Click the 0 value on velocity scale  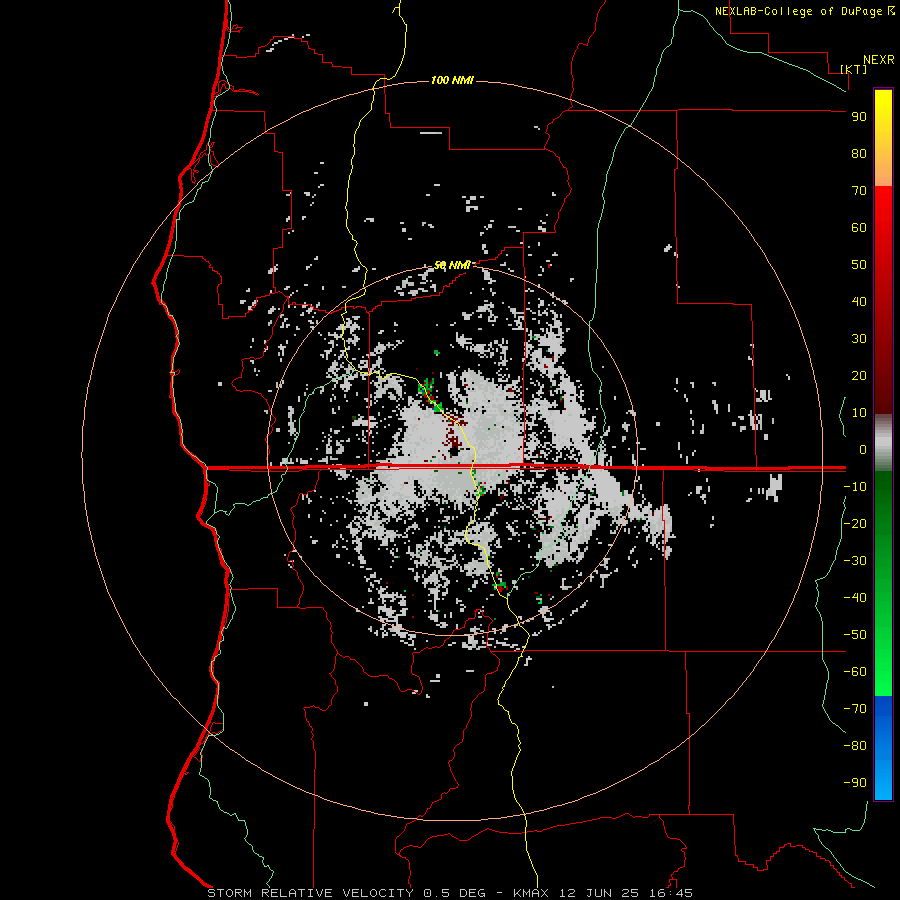point(863,449)
